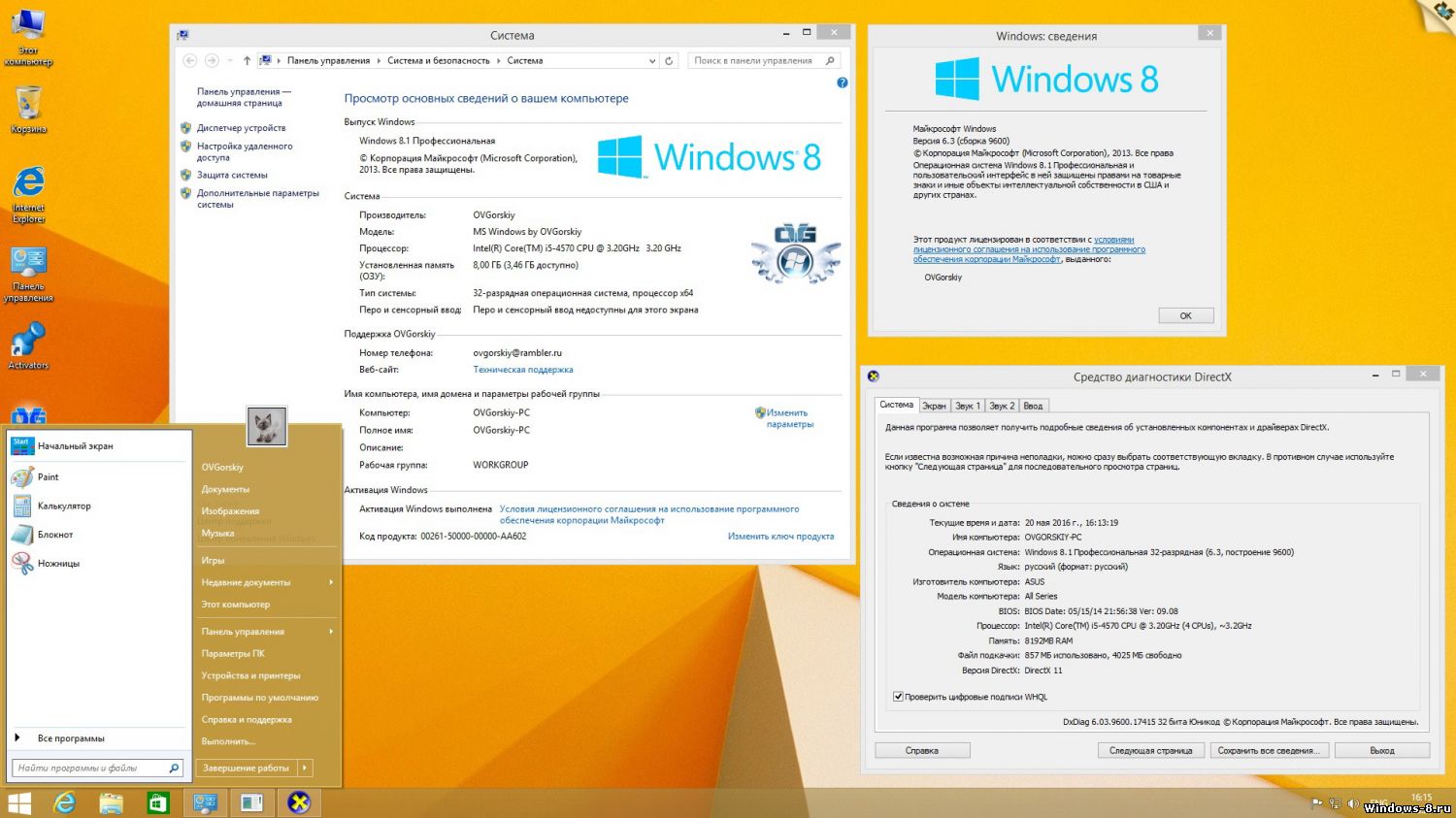Go forward in Система window navigation
The height and width of the screenshot is (818, 1456).
point(212,60)
